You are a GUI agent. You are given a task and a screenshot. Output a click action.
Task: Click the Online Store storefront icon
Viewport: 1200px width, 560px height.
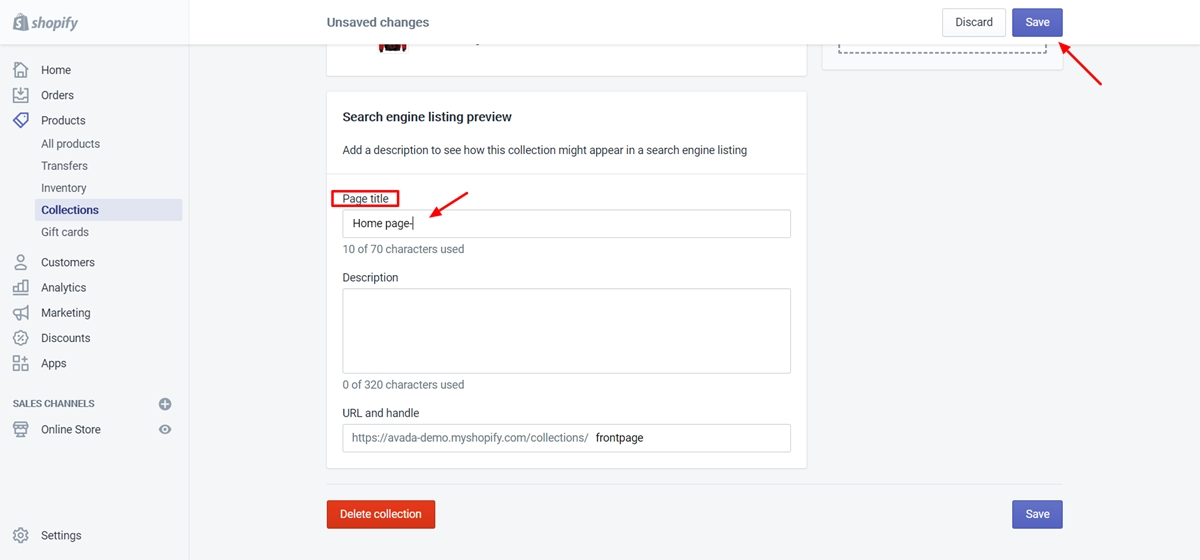21,429
